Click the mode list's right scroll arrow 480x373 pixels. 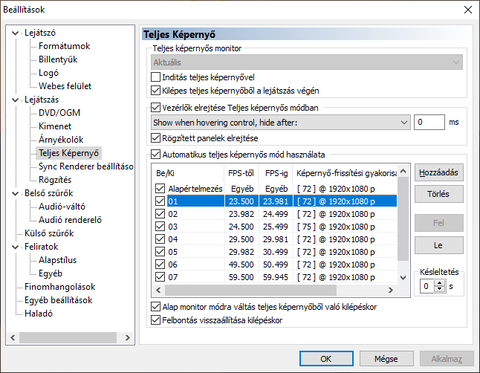click(x=391, y=290)
